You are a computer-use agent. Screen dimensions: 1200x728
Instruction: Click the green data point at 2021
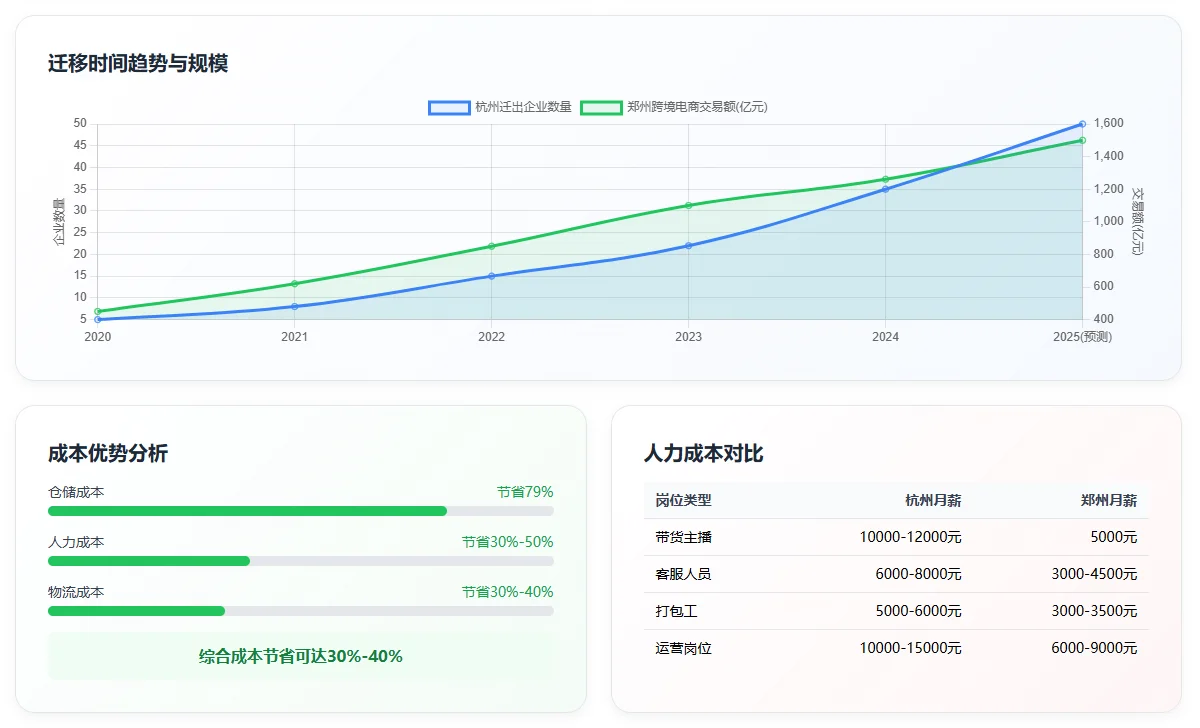click(x=294, y=284)
